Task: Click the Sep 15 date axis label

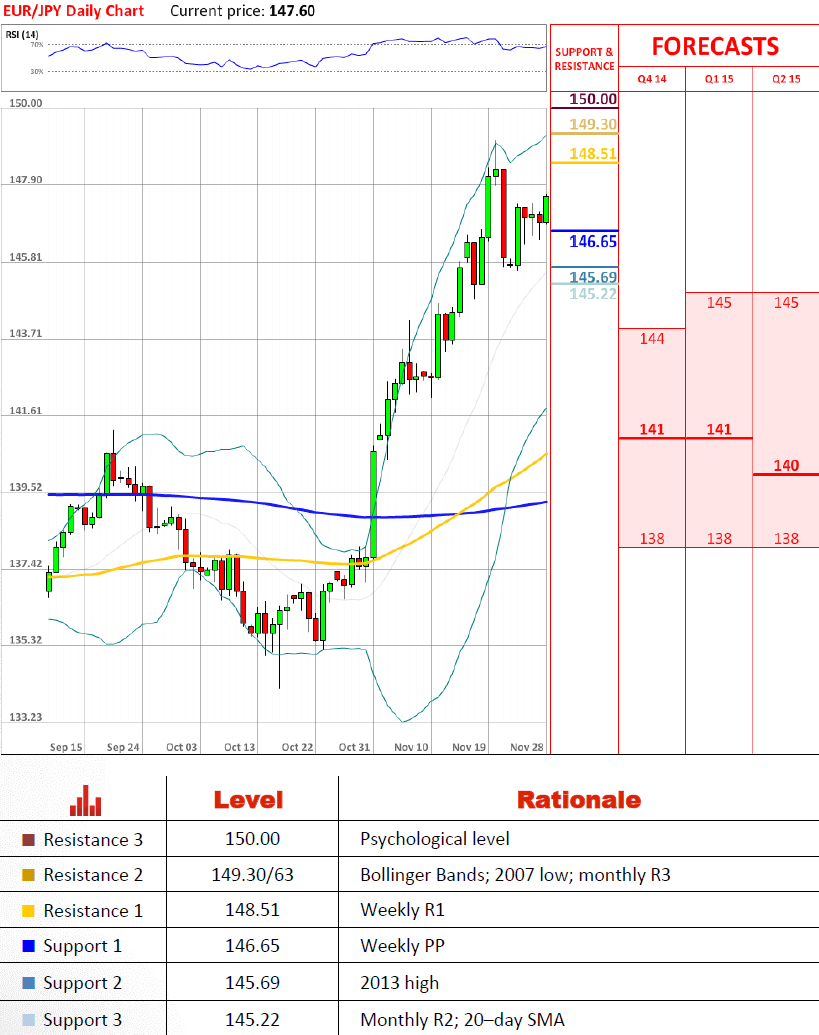Action: [66, 747]
